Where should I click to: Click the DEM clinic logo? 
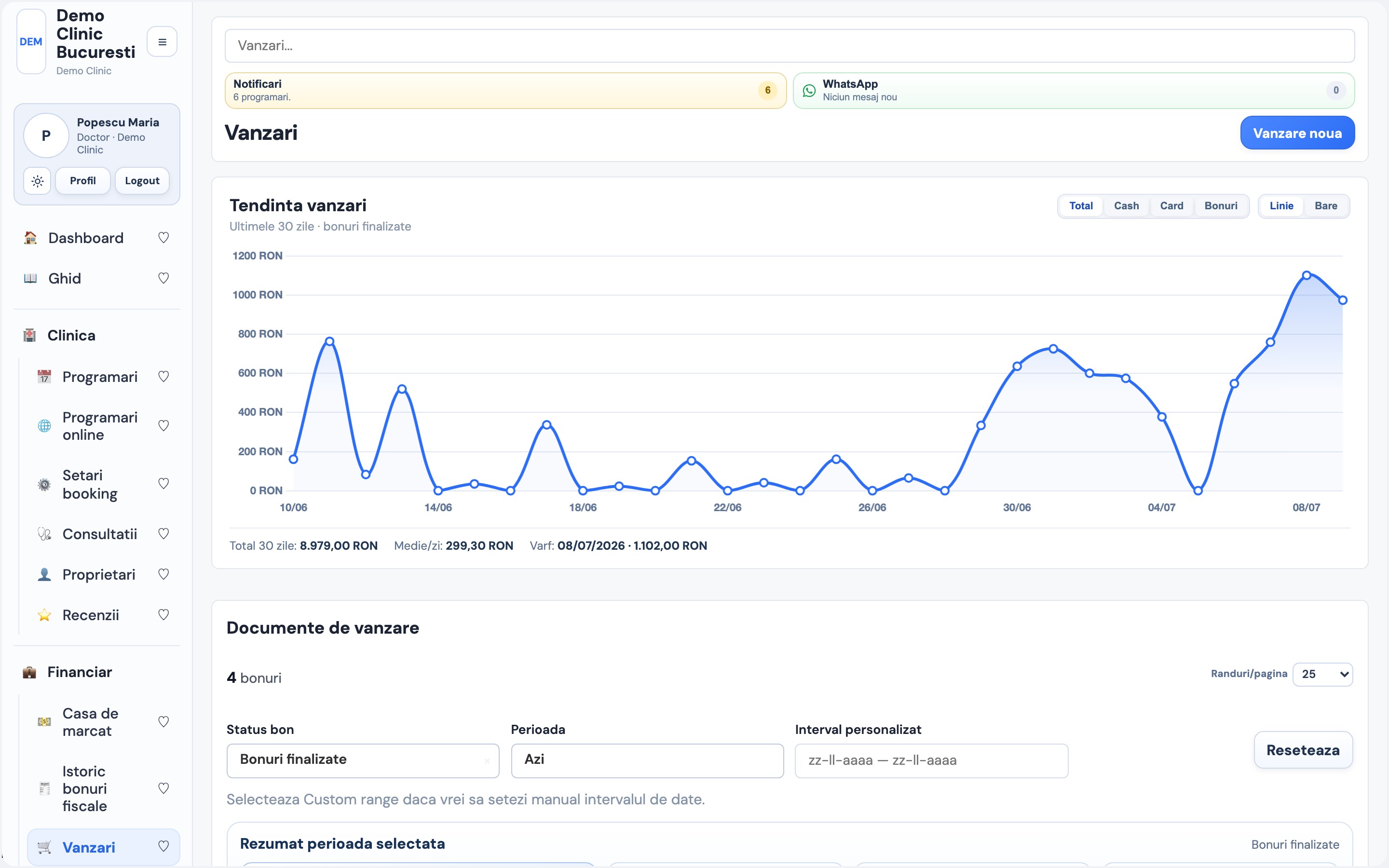(x=31, y=42)
